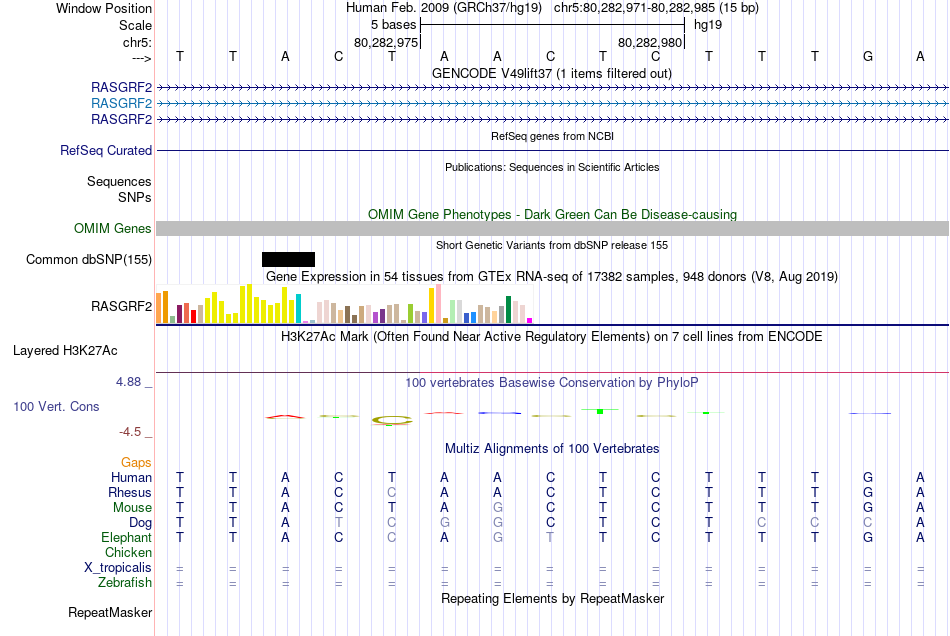950x636 pixels.
Task: Select the chr5: ruler label
Action: click(x=137, y=42)
